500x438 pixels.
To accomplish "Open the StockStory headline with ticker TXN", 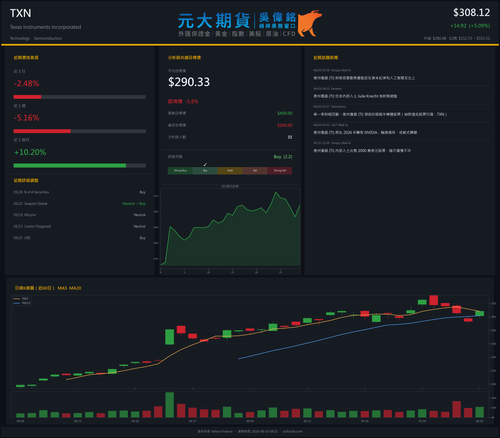I will 380,114.
